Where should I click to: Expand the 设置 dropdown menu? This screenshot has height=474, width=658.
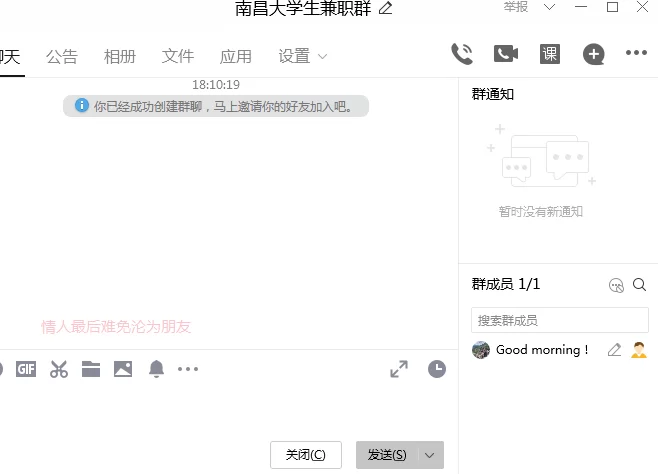click(322, 57)
